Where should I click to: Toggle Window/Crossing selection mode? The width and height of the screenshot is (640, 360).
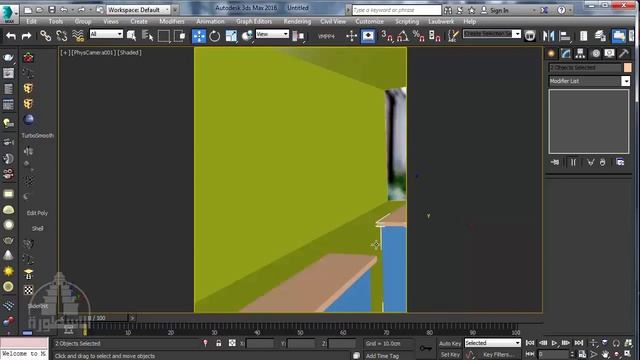point(180,36)
